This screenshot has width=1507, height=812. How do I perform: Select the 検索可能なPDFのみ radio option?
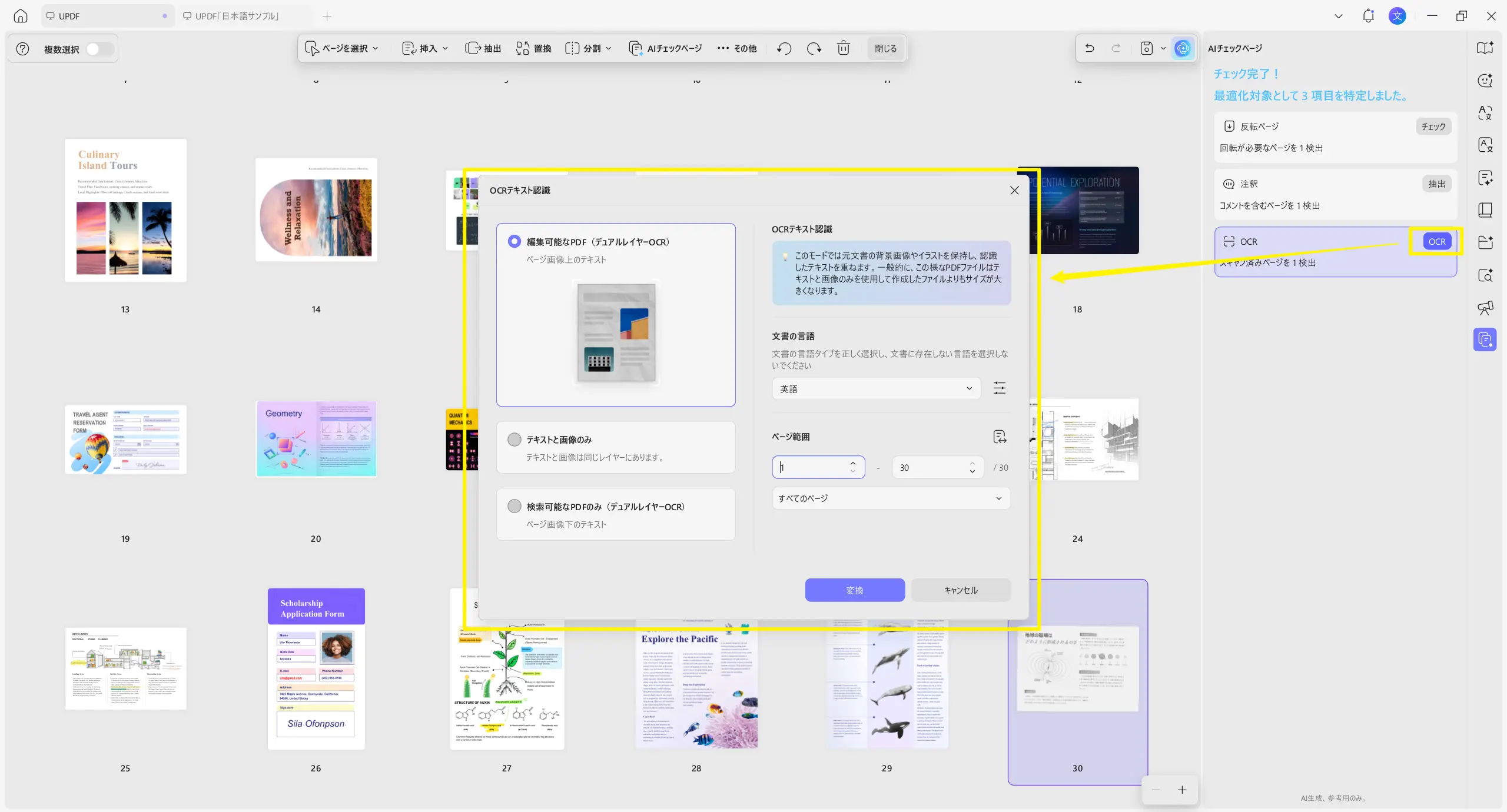514,507
